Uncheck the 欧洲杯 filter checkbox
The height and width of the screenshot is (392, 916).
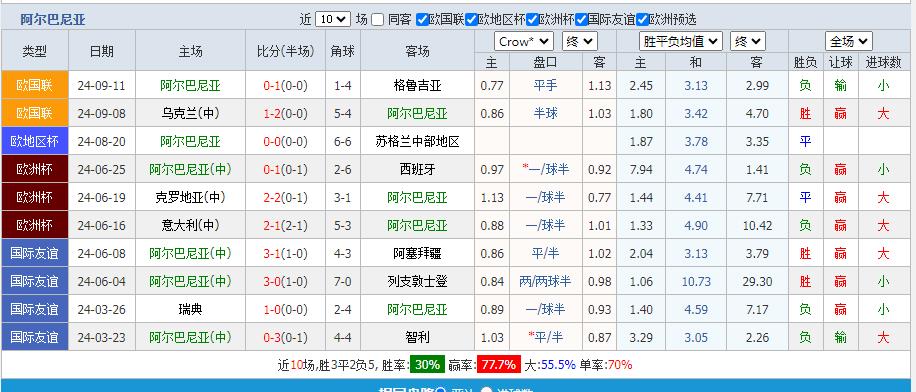click(x=532, y=19)
